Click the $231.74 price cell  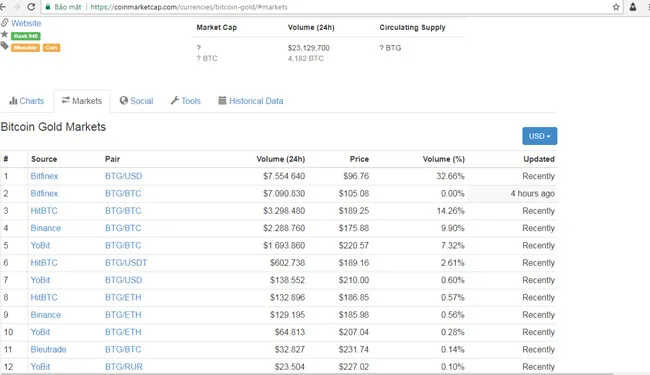coord(354,350)
